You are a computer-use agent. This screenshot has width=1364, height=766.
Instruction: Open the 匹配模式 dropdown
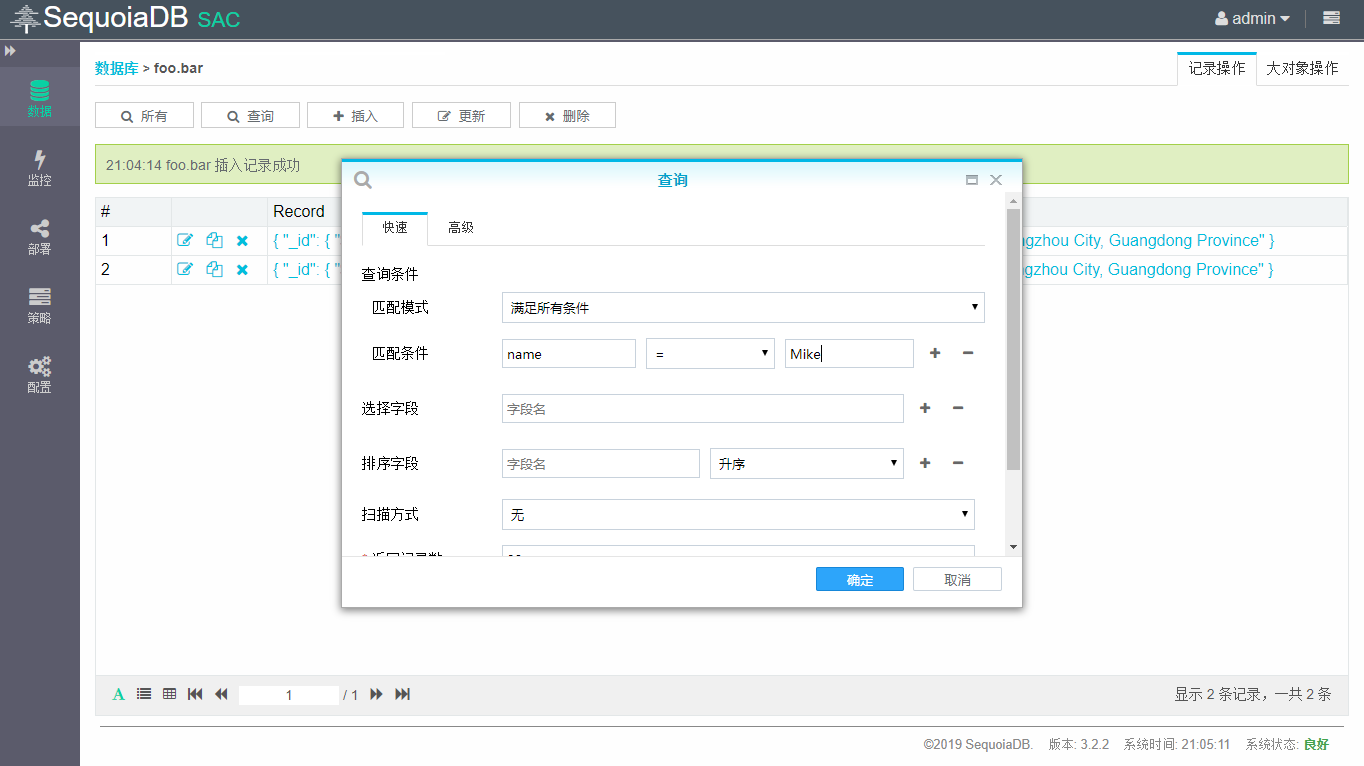coord(742,308)
